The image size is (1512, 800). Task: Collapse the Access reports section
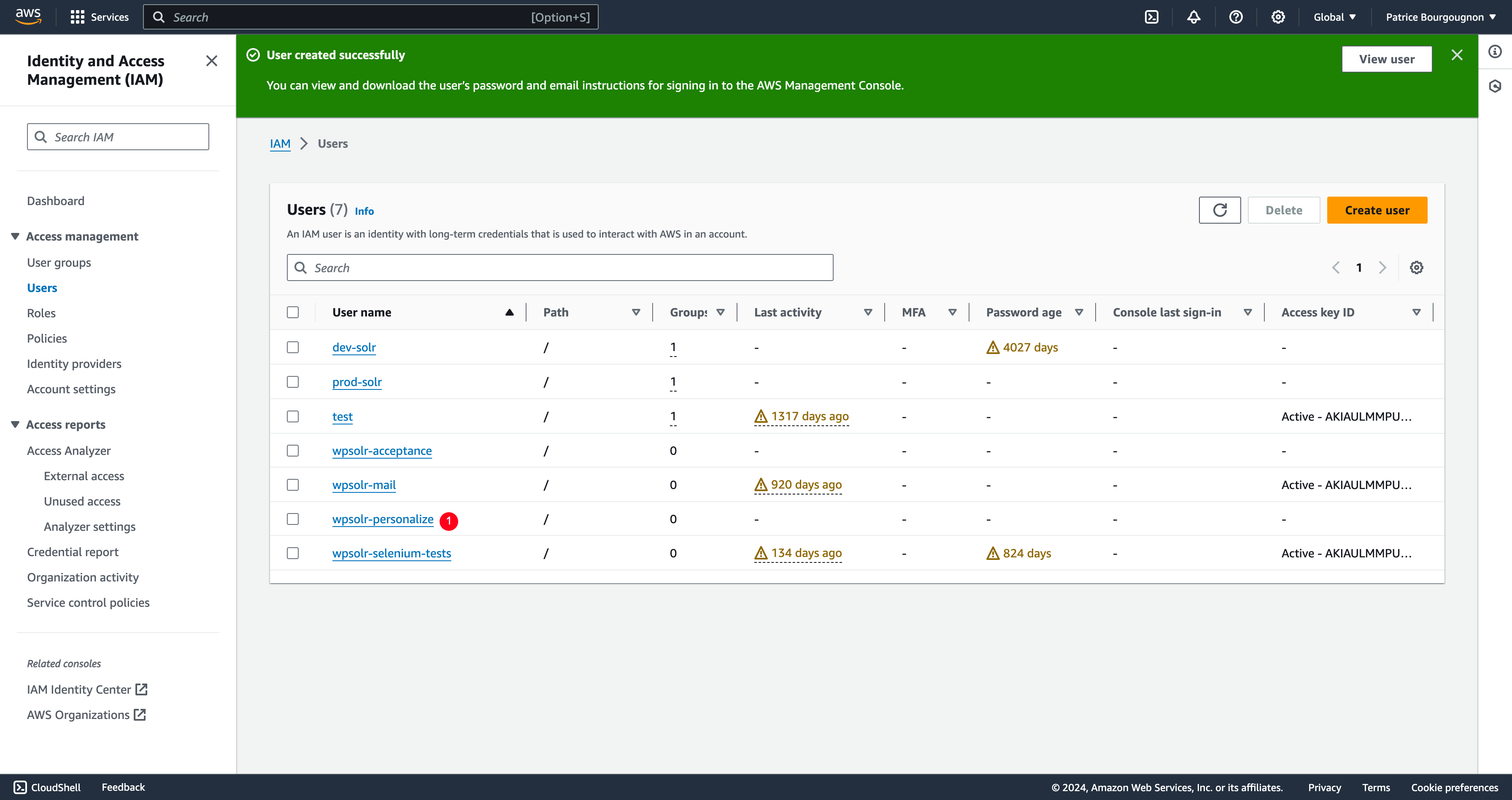[15, 424]
